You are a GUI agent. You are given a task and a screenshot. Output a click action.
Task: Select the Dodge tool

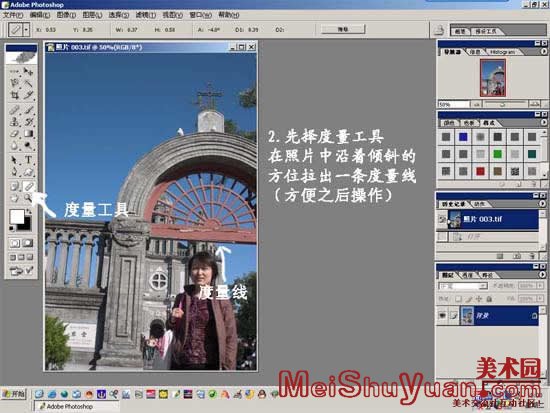pos(28,145)
